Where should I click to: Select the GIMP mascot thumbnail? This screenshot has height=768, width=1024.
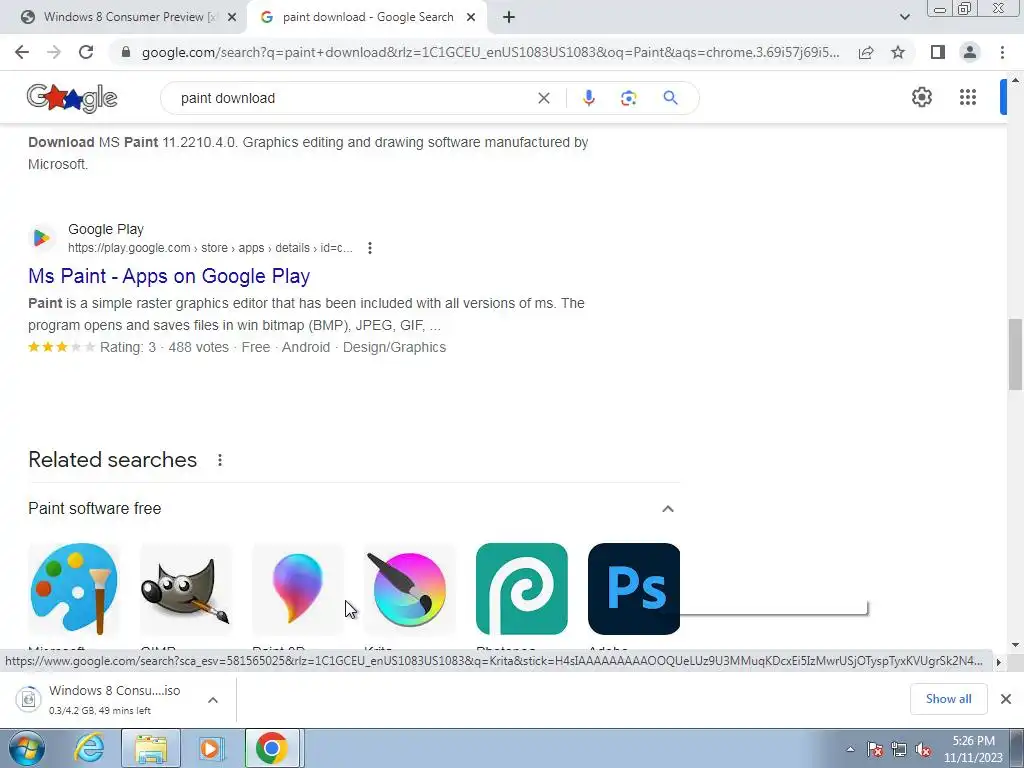186,588
